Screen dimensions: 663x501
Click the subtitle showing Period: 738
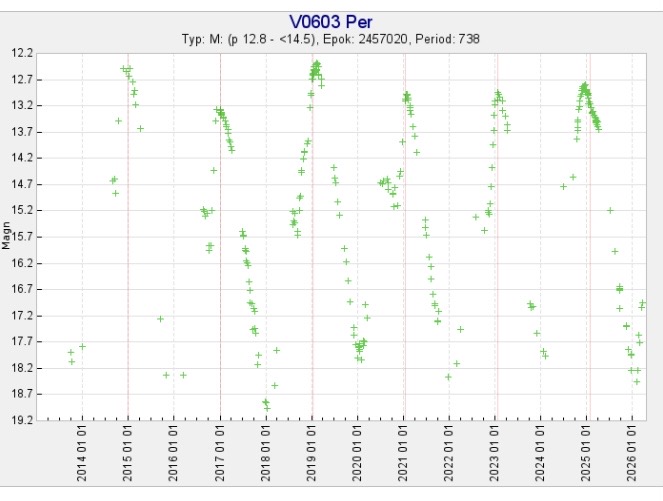(x=461, y=39)
